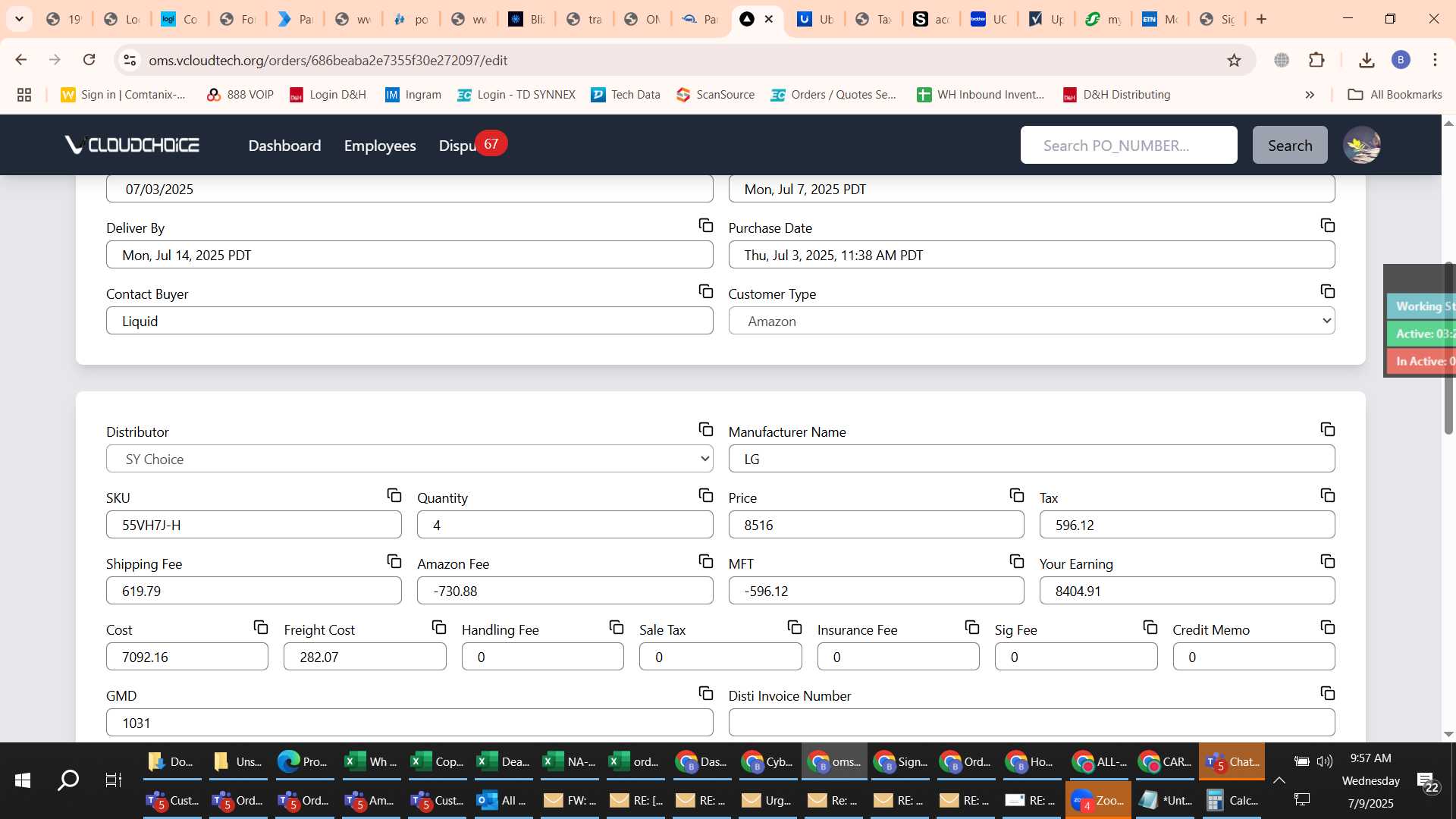1456x819 pixels.
Task: Click the Disti Invoice Number input
Action: click(x=1031, y=723)
